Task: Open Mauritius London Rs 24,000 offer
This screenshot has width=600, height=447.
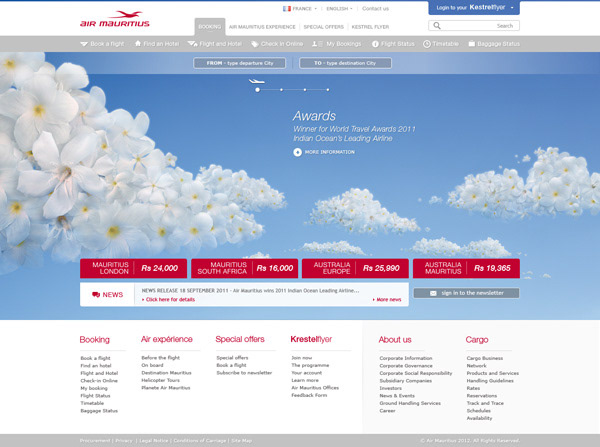Action: pyautogui.click(x=134, y=268)
